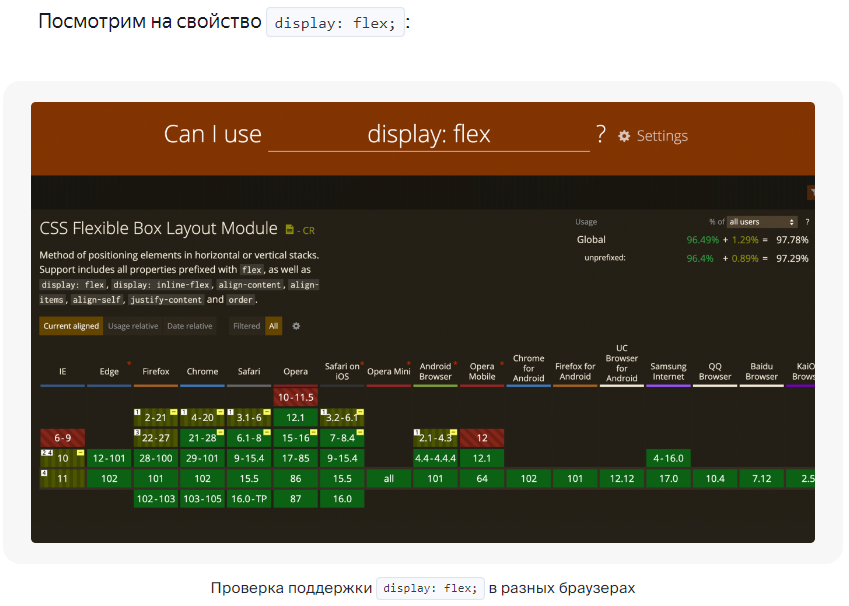Select QQ Browser 10.4 cell
849x606 pixels.
pyautogui.click(x=715, y=479)
